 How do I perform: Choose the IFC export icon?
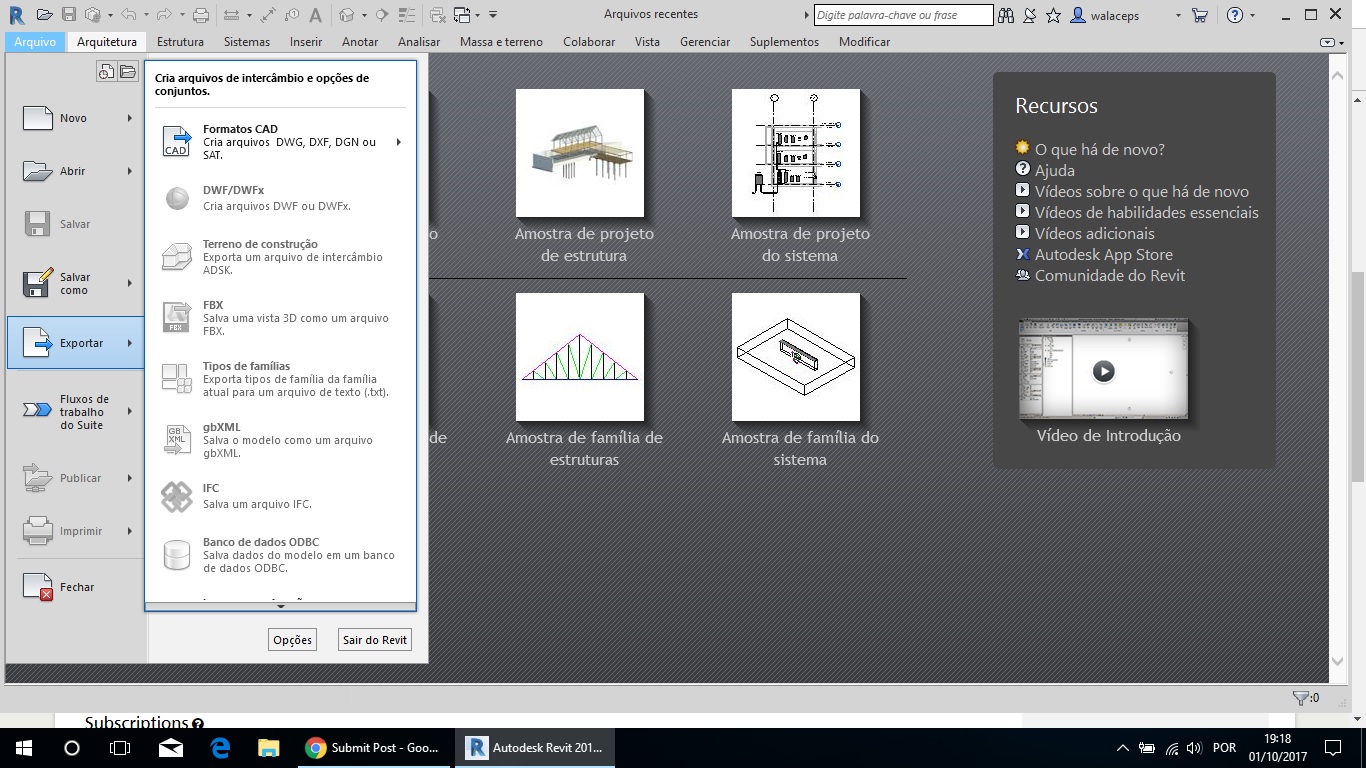click(177, 496)
